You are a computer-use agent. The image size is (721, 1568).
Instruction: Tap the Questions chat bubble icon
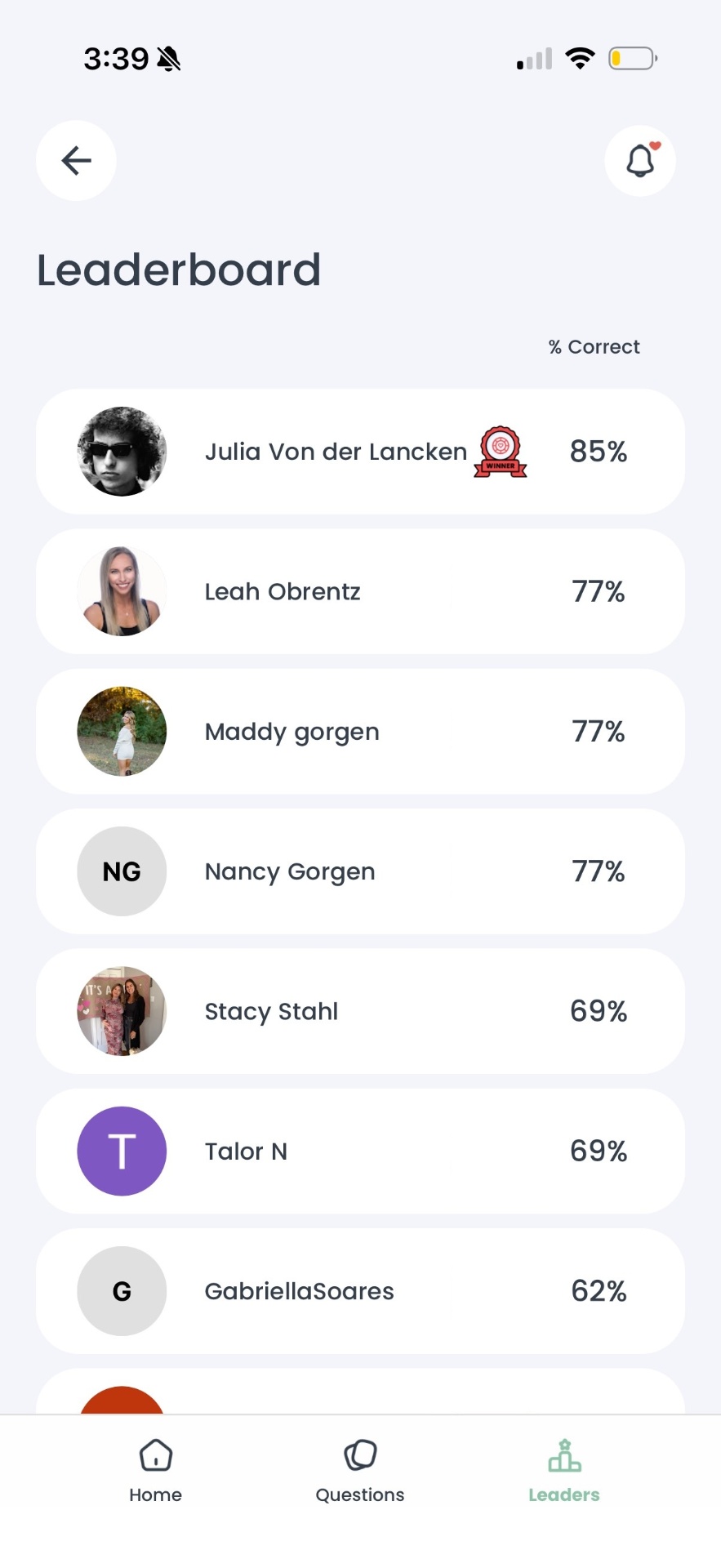click(x=360, y=1455)
